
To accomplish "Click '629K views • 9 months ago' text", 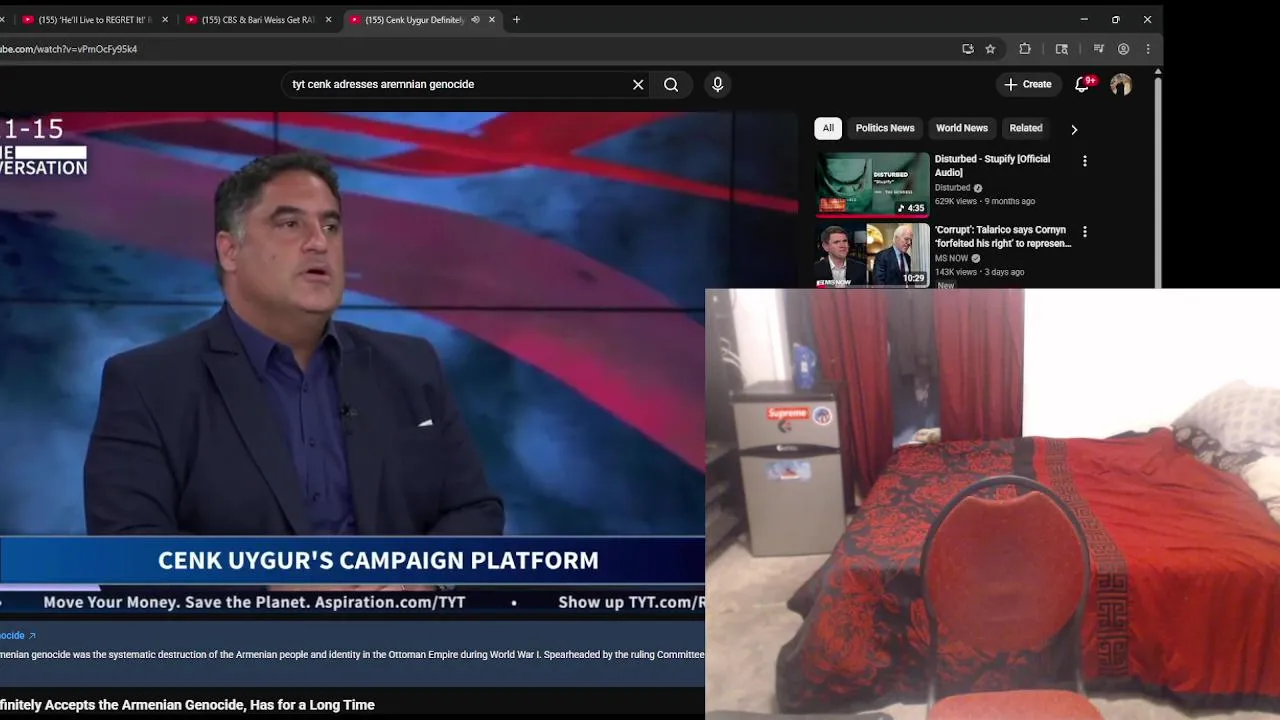I will tap(985, 202).
